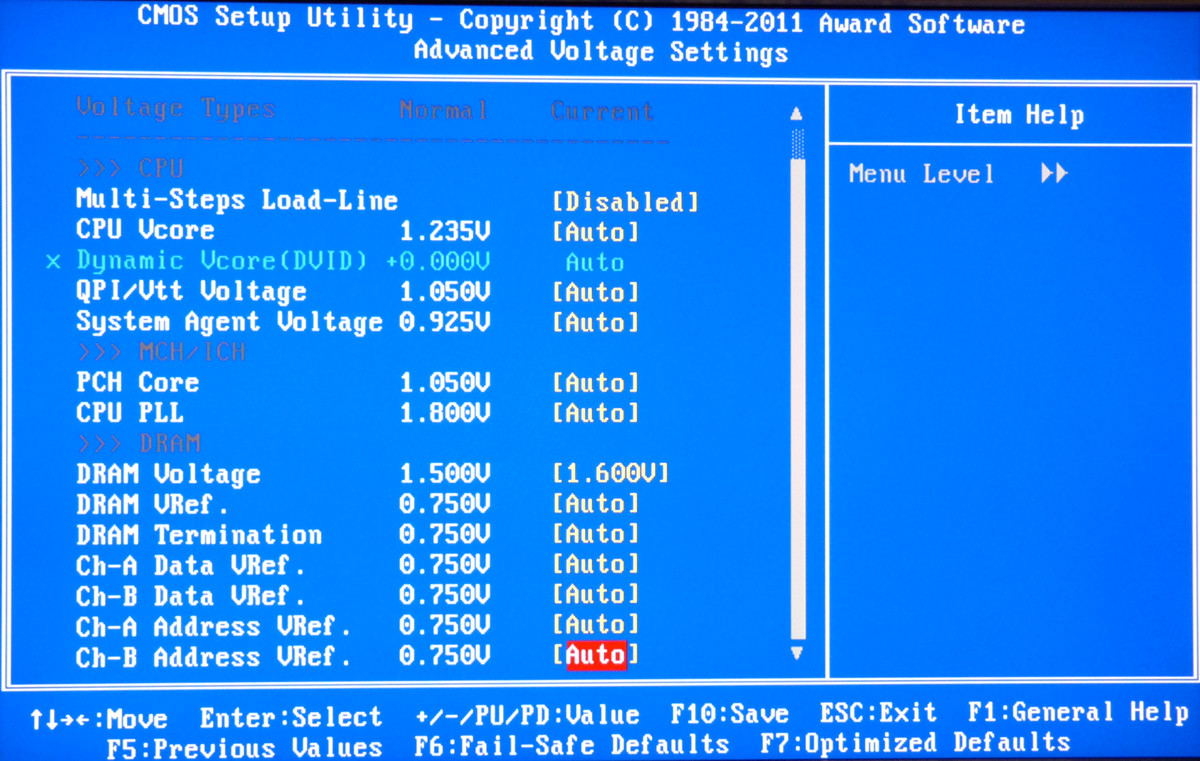This screenshot has width=1200, height=761.
Task: Open QPI/Vtt Voltage Auto value
Action: tap(595, 293)
